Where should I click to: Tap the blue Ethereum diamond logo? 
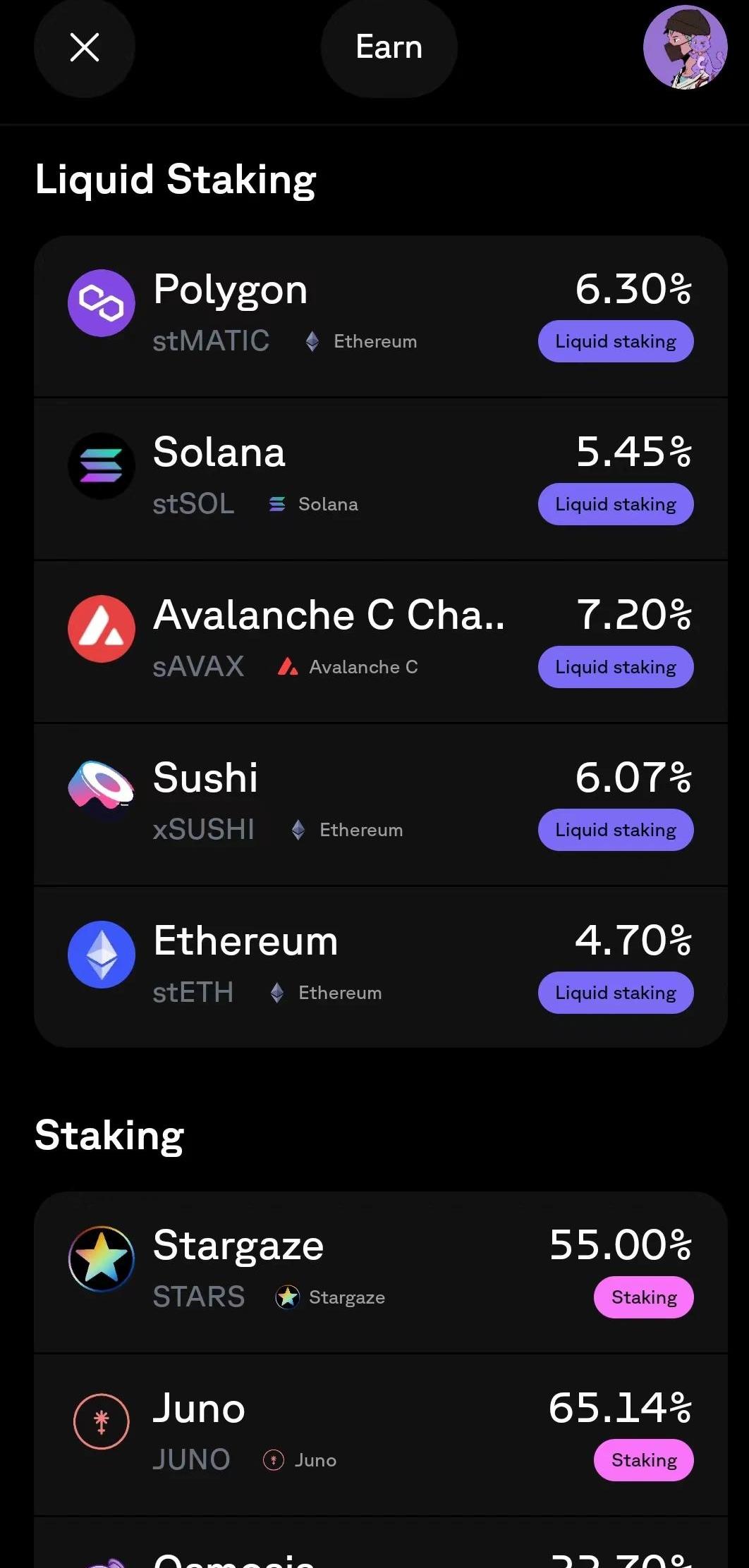(x=102, y=955)
